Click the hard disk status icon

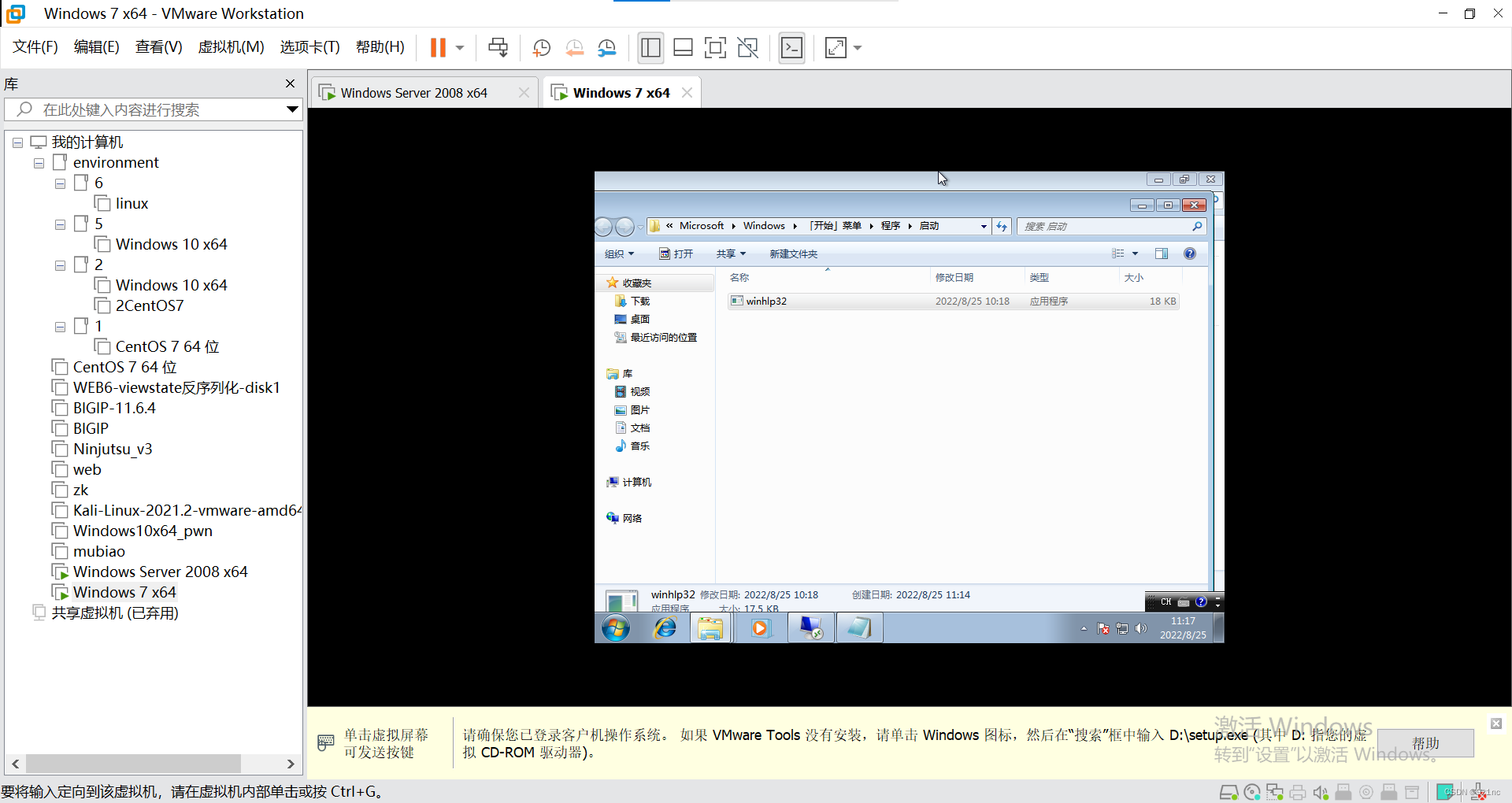point(1228,792)
